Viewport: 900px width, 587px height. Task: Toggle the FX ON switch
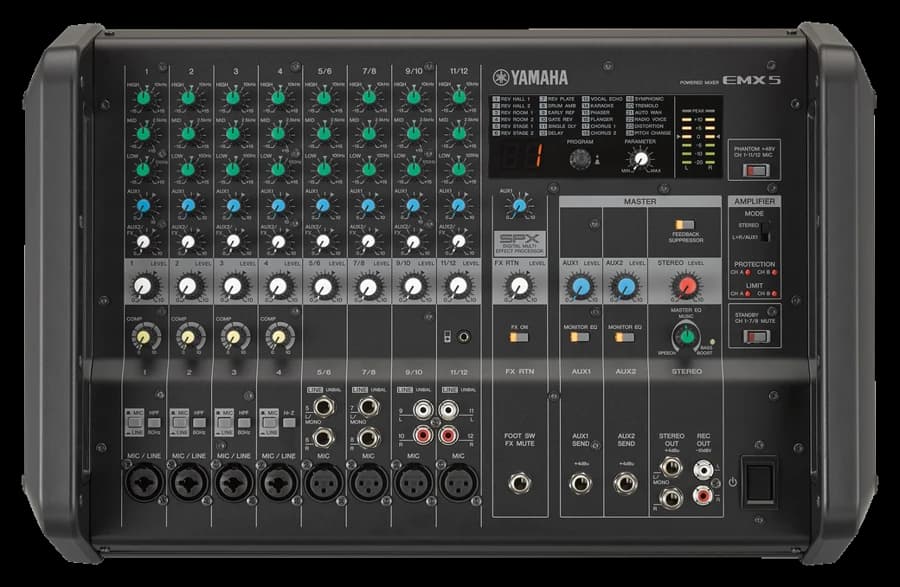pyautogui.click(x=519, y=337)
